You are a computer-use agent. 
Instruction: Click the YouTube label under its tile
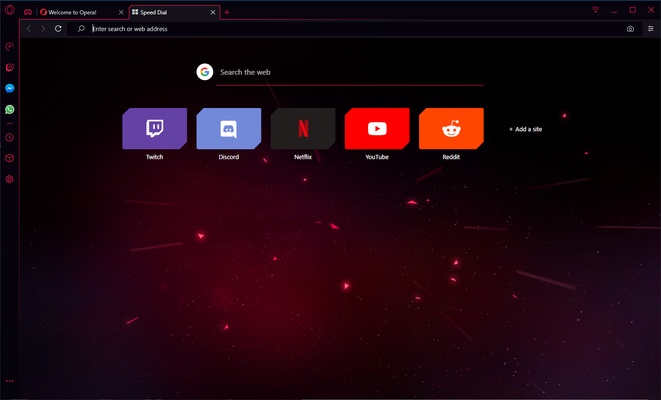click(377, 157)
